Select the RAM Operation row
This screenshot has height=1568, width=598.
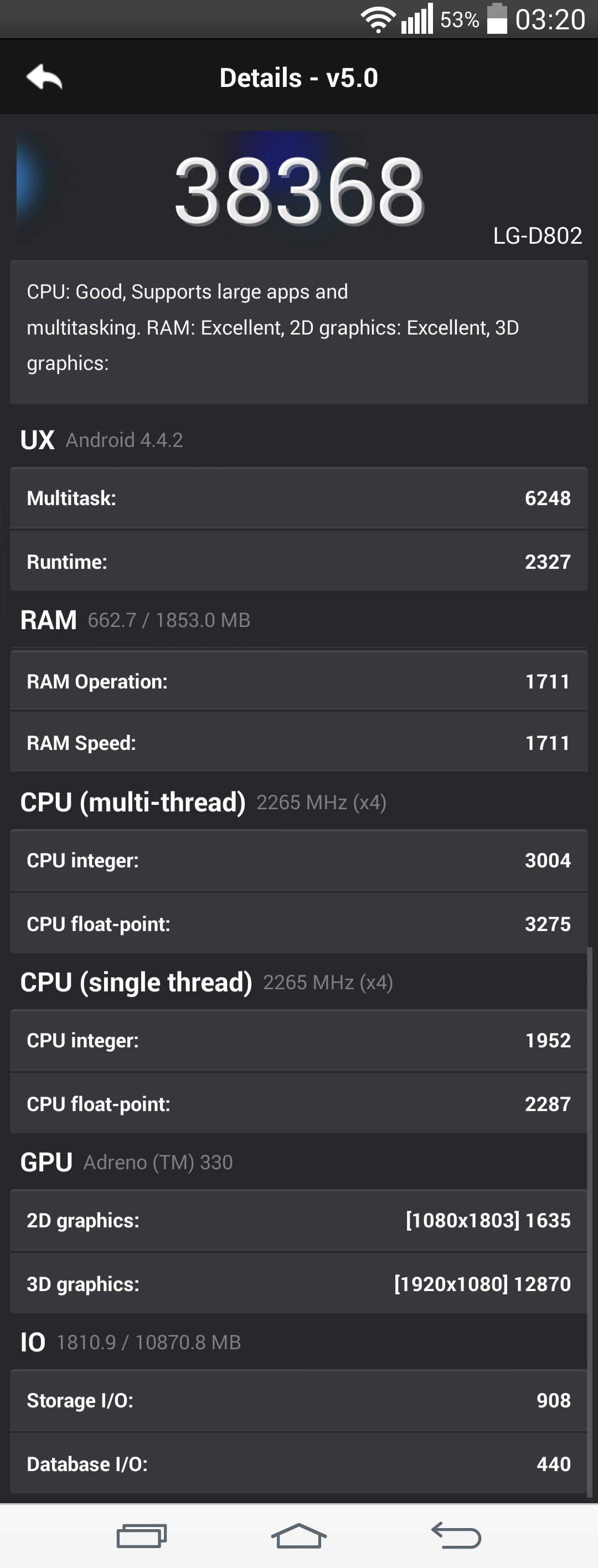tap(298, 681)
